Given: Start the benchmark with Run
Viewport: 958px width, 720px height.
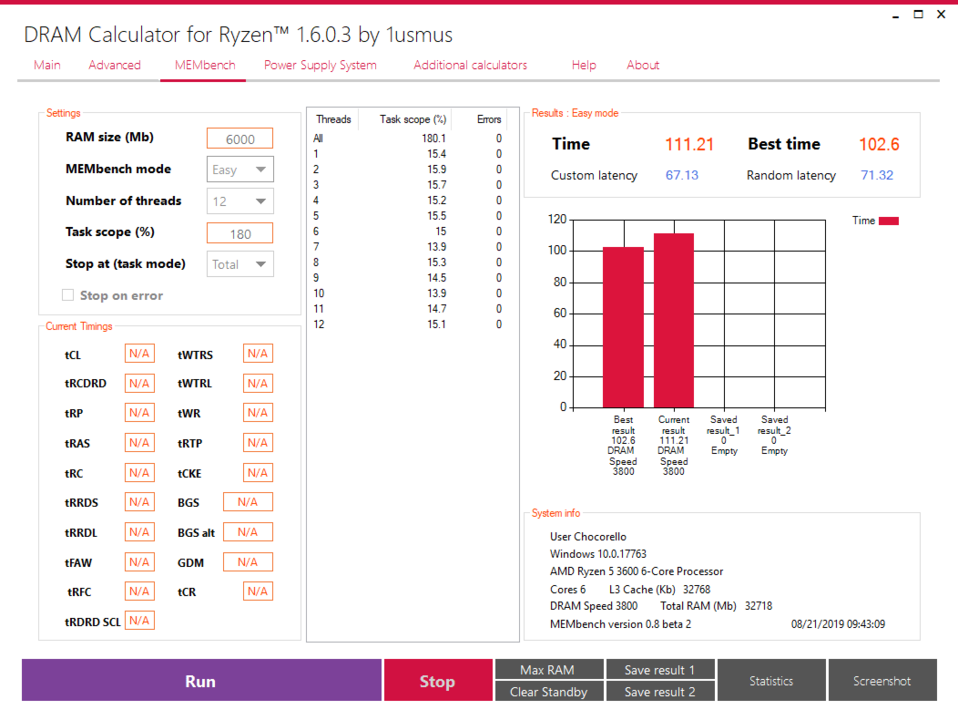Looking at the screenshot, I should [x=201, y=680].
